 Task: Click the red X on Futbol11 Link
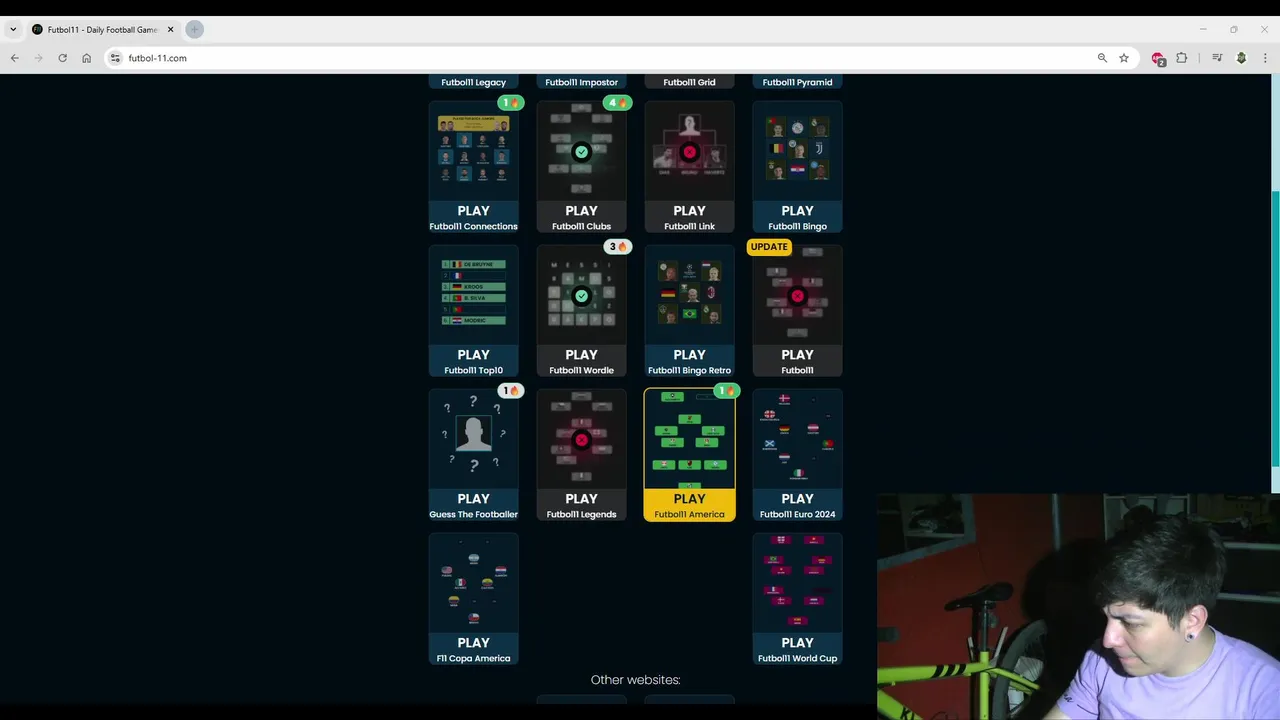(689, 152)
